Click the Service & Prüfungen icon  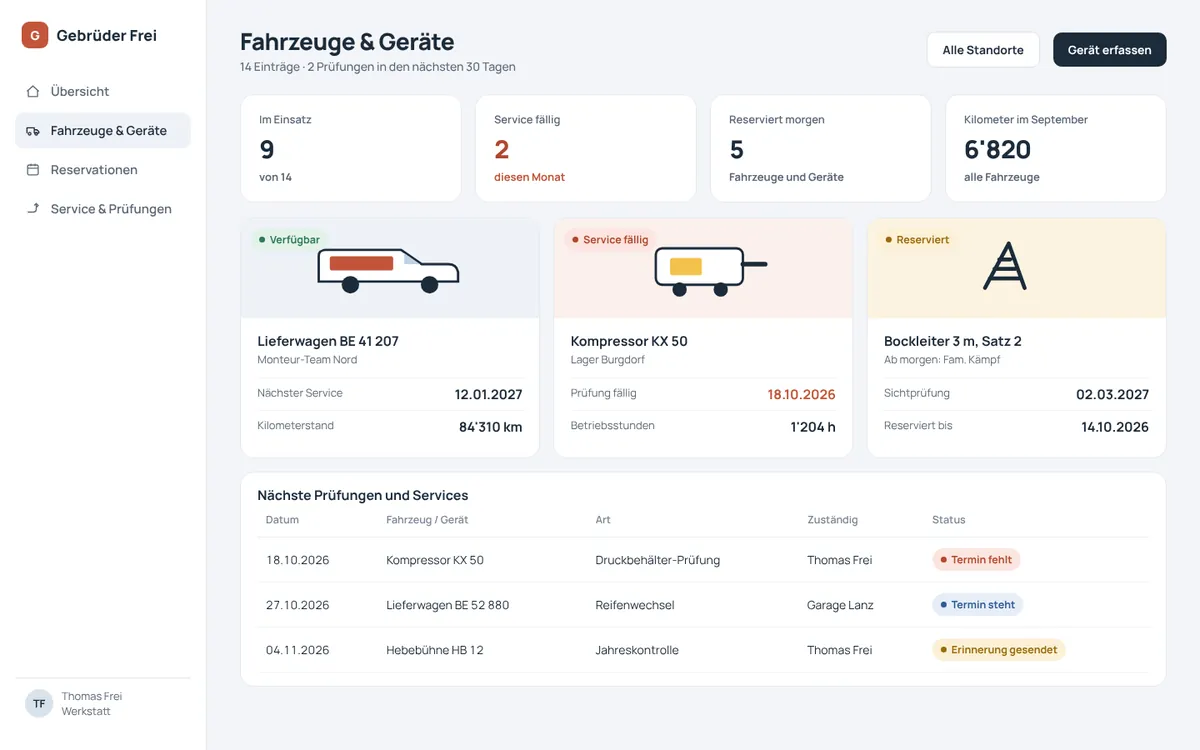[33, 209]
